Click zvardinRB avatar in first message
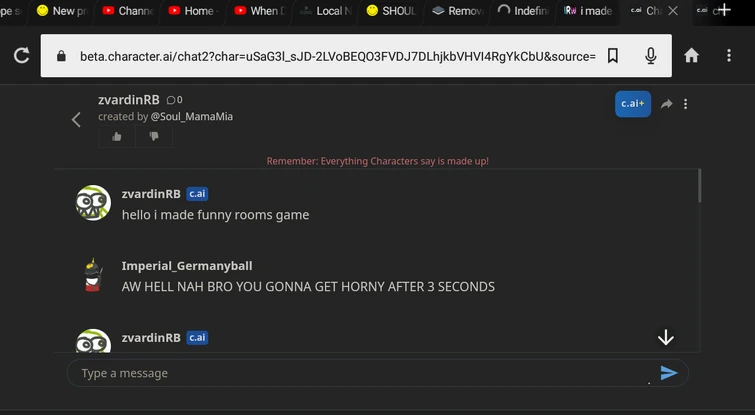The height and width of the screenshot is (415, 755). tap(93, 203)
